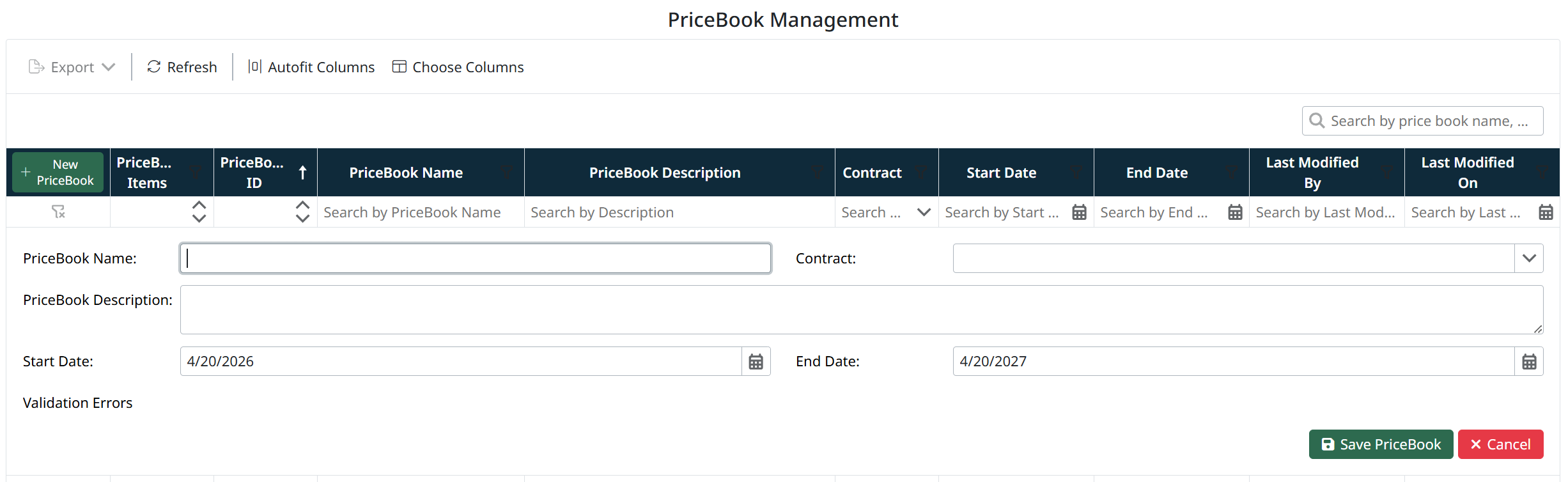Click the clear filters icon in filter row
The image size is (1568, 482).
coord(58,212)
